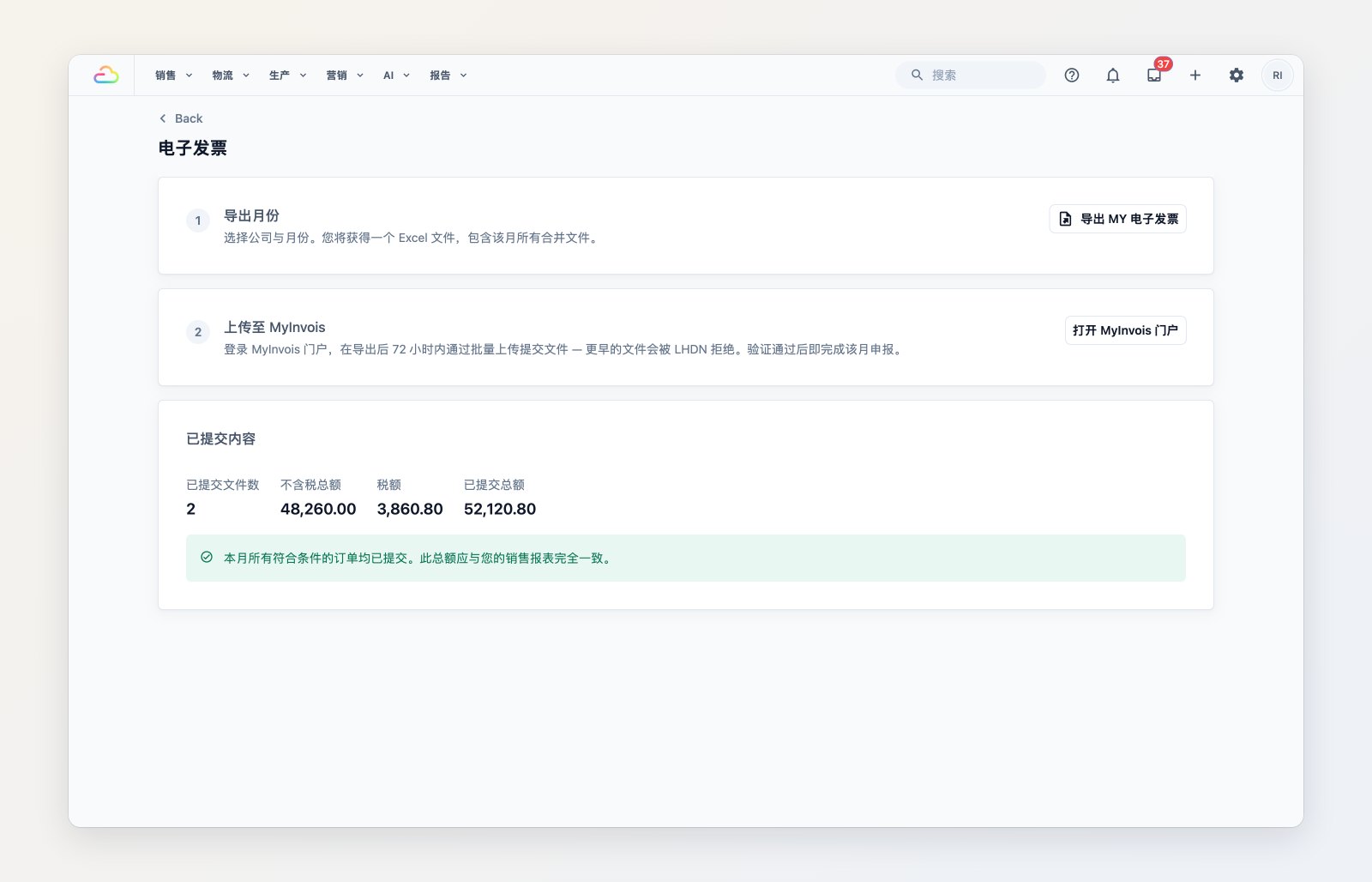Click the 已提交文件数 label
This screenshot has width=1372, height=882.
pyautogui.click(x=223, y=485)
